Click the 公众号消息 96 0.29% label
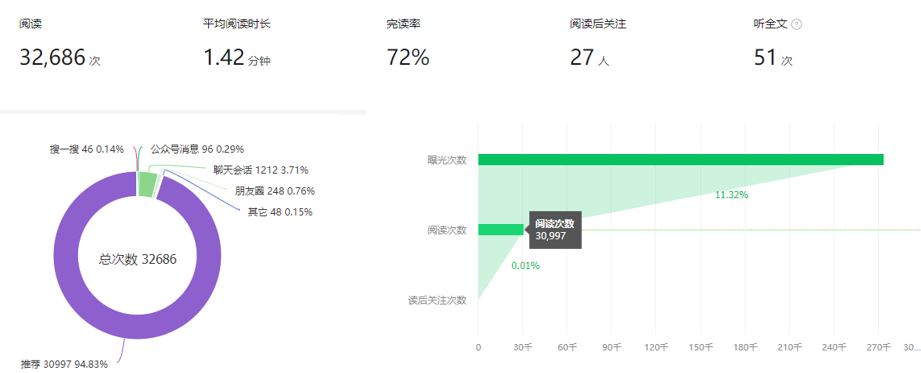 point(197,149)
